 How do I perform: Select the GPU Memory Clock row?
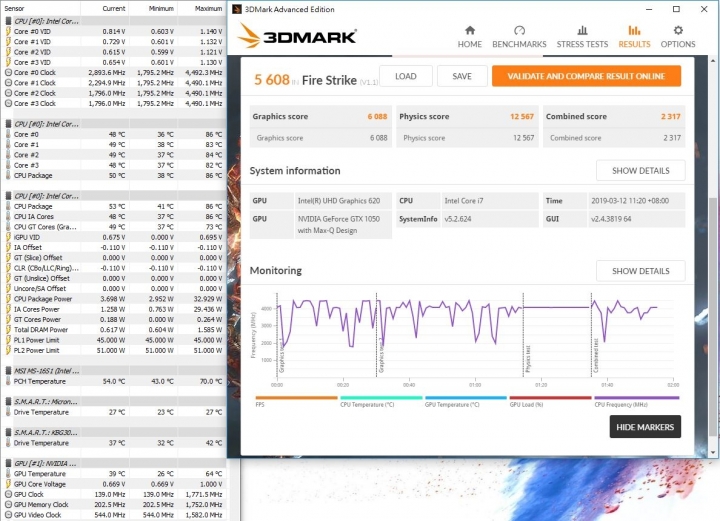coord(113,504)
